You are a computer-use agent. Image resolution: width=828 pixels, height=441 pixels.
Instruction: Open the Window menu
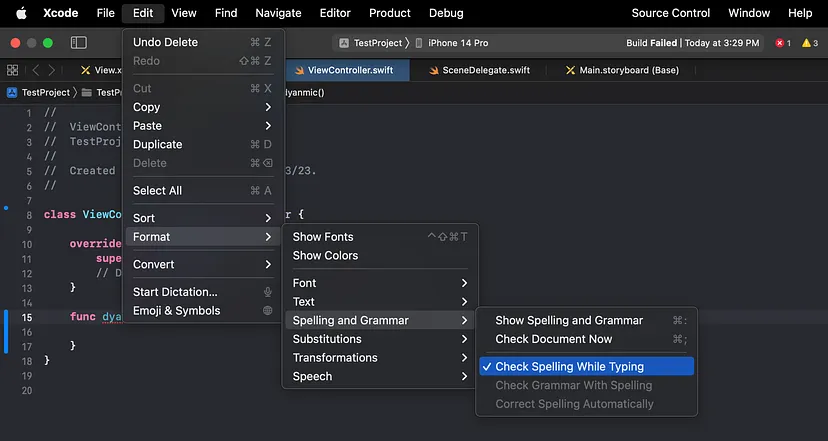point(749,13)
